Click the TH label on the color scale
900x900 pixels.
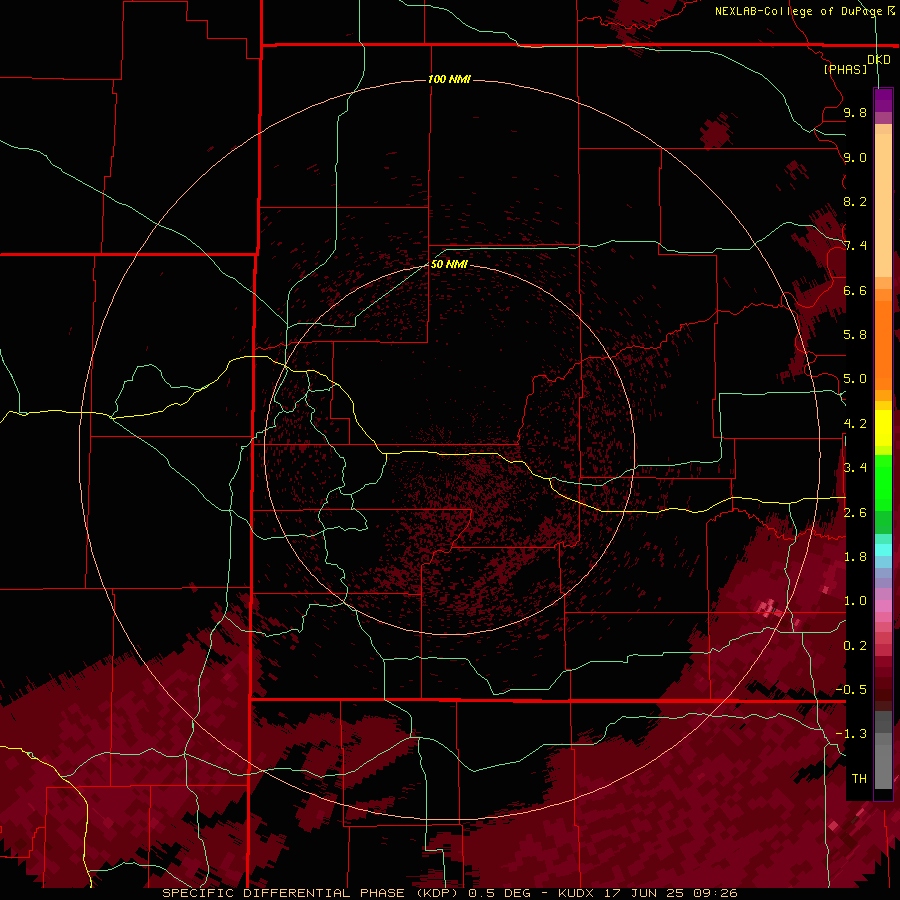(859, 779)
